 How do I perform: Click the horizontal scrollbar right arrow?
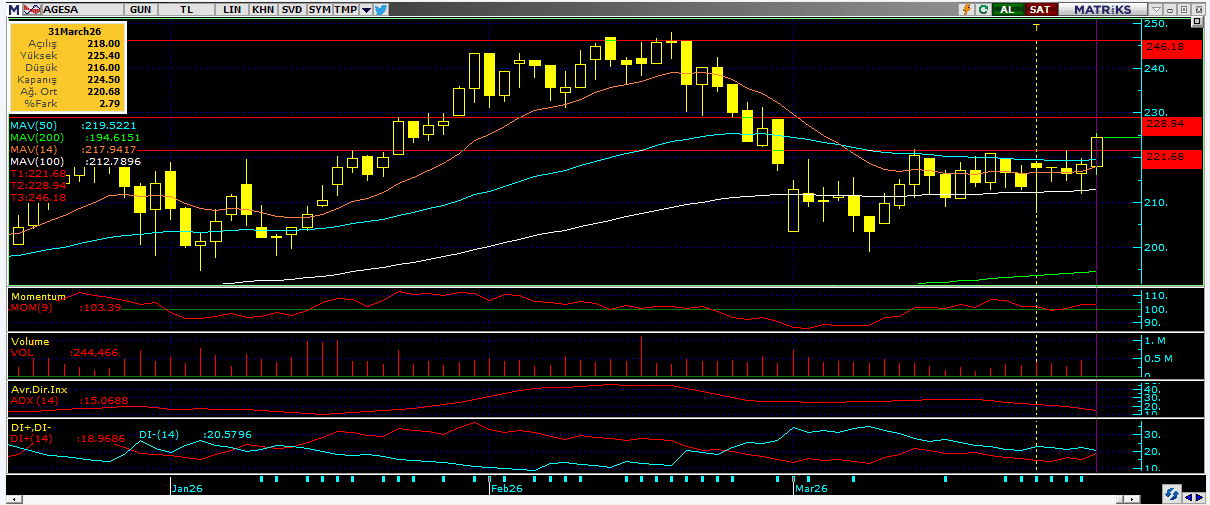tap(1198, 495)
